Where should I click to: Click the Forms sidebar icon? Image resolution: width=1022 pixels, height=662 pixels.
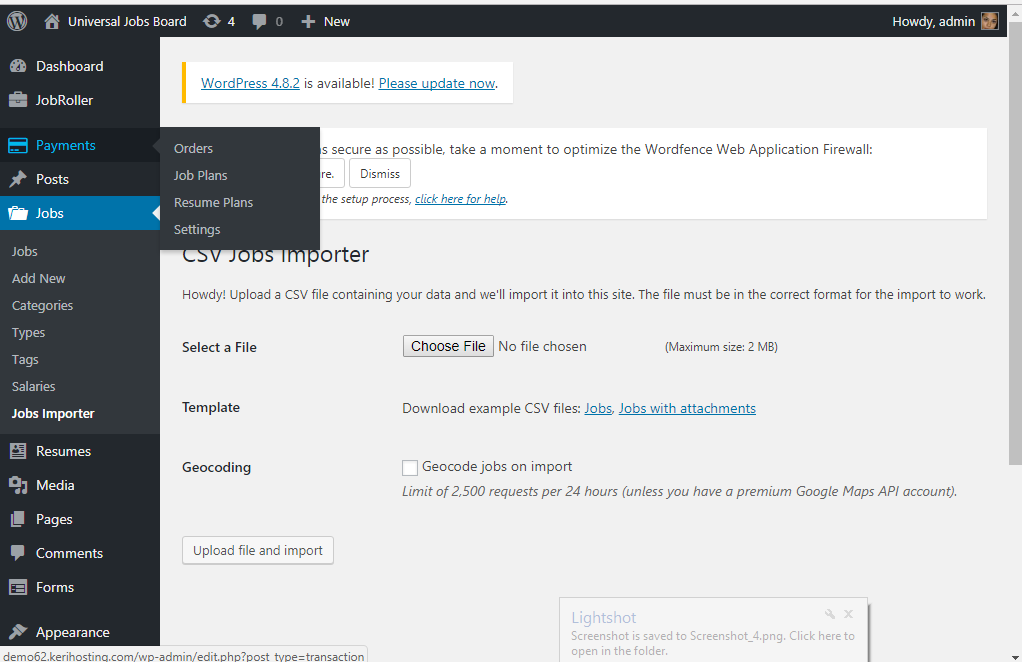pyautogui.click(x=18, y=587)
